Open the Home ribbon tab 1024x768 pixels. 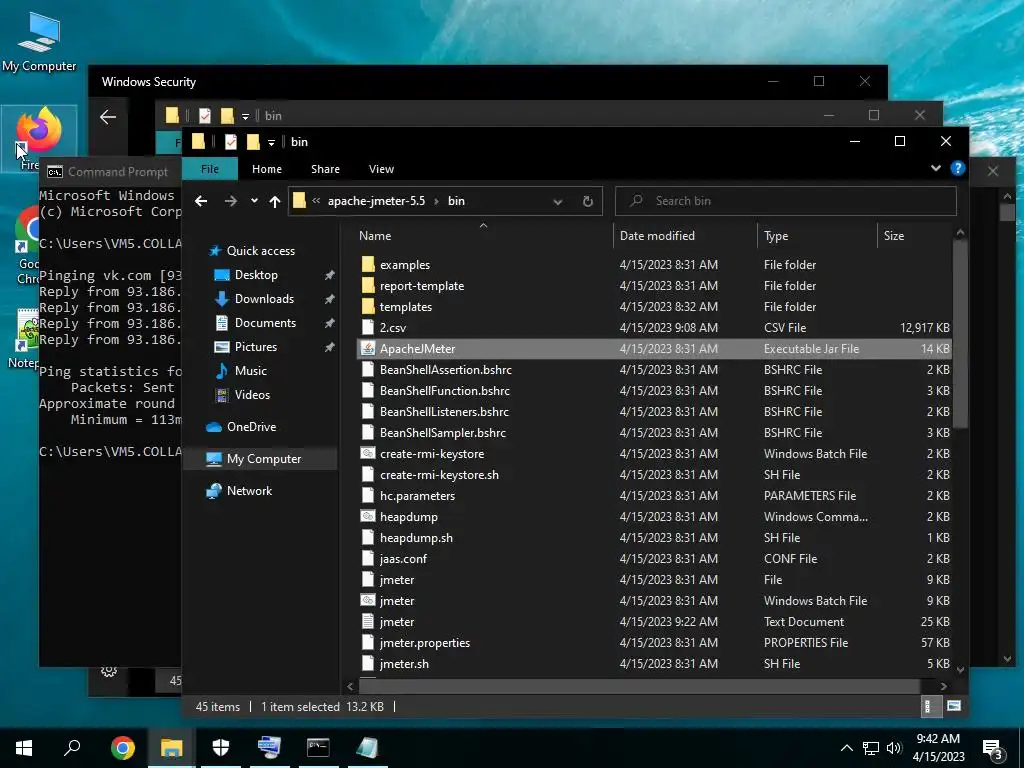pos(266,169)
